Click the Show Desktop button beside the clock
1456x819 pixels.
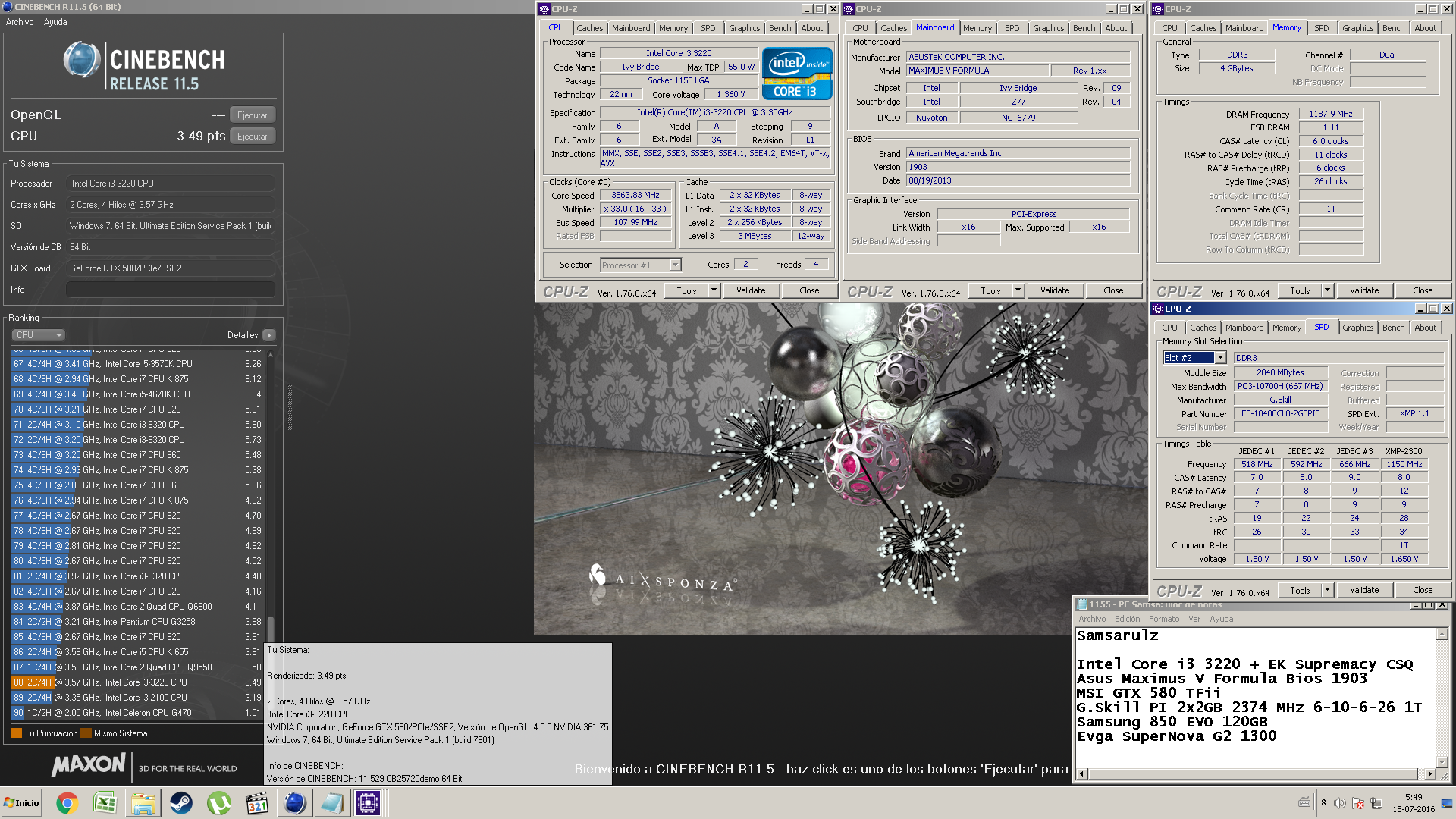point(1447,803)
